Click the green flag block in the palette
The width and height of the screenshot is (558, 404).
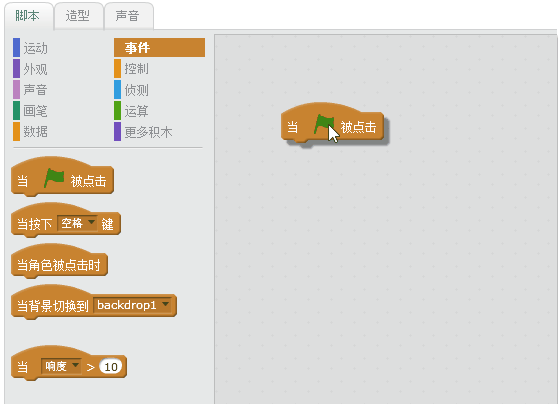tap(63, 177)
